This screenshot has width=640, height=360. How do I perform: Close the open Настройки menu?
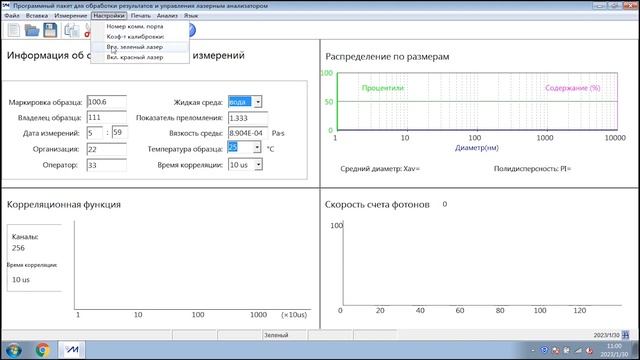click(x=109, y=16)
